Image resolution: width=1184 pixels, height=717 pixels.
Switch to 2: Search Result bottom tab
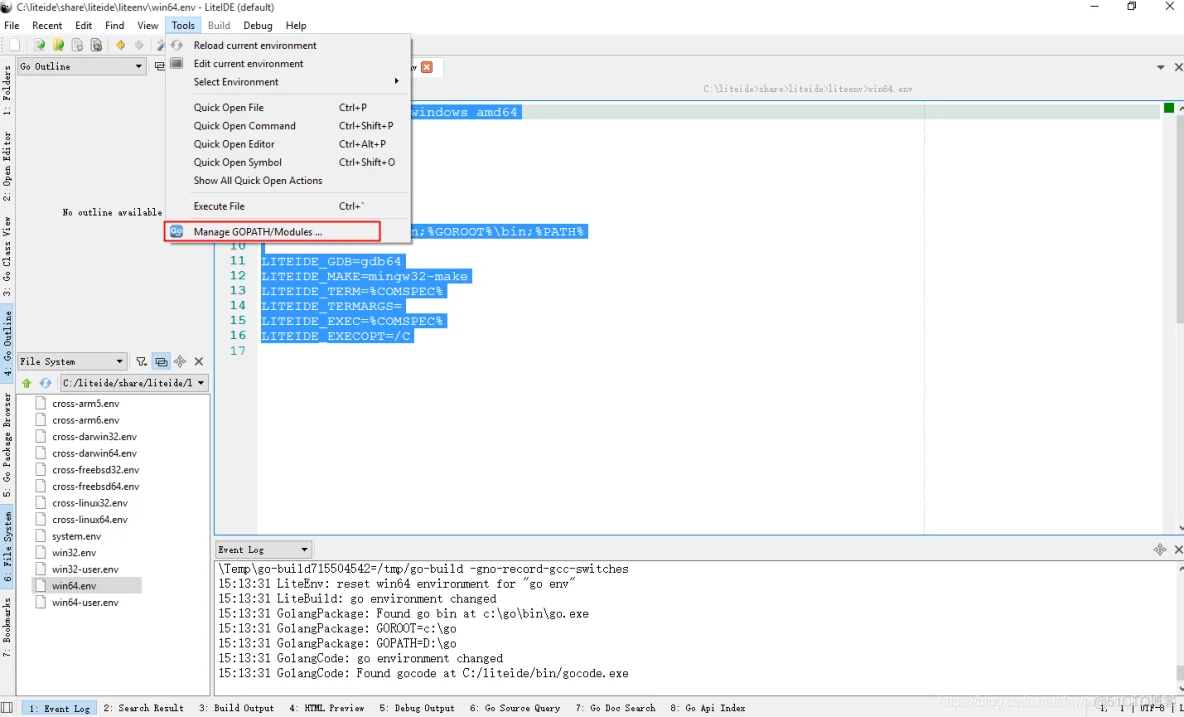[143, 708]
